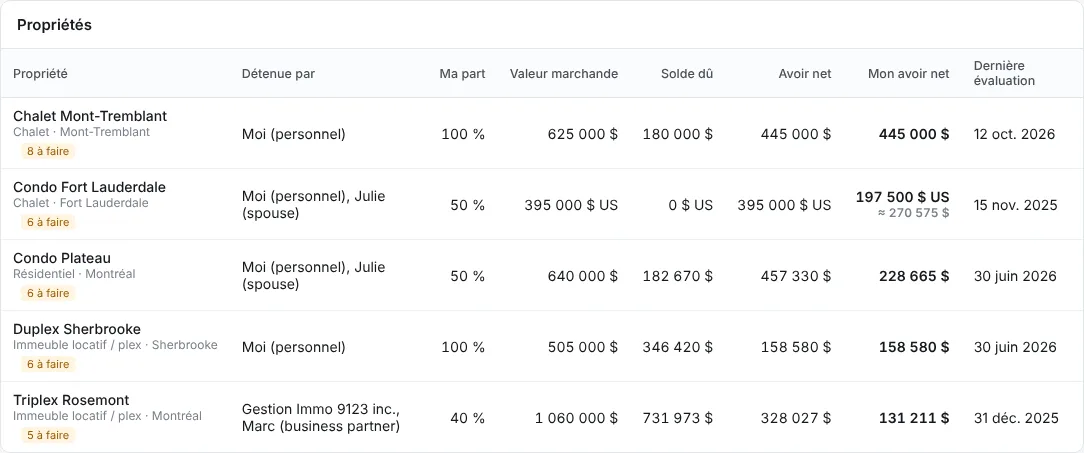This screenshot has width=1084, height=453.
Task: Select my net equity 197 500 $ US
Action: click(902, 197)
